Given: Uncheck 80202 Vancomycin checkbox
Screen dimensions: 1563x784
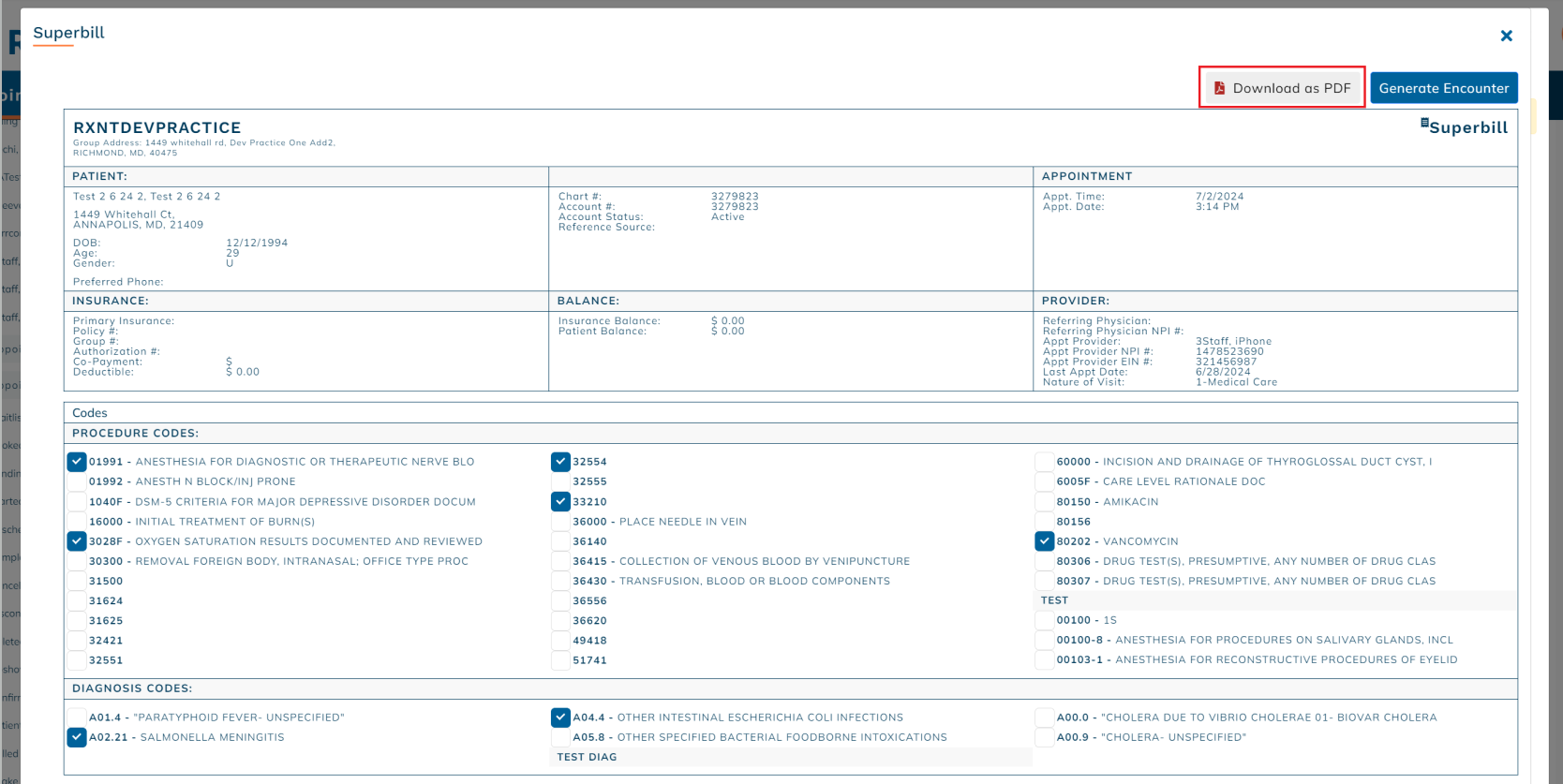Looking at the screenshot, I should pos(1044,541).
